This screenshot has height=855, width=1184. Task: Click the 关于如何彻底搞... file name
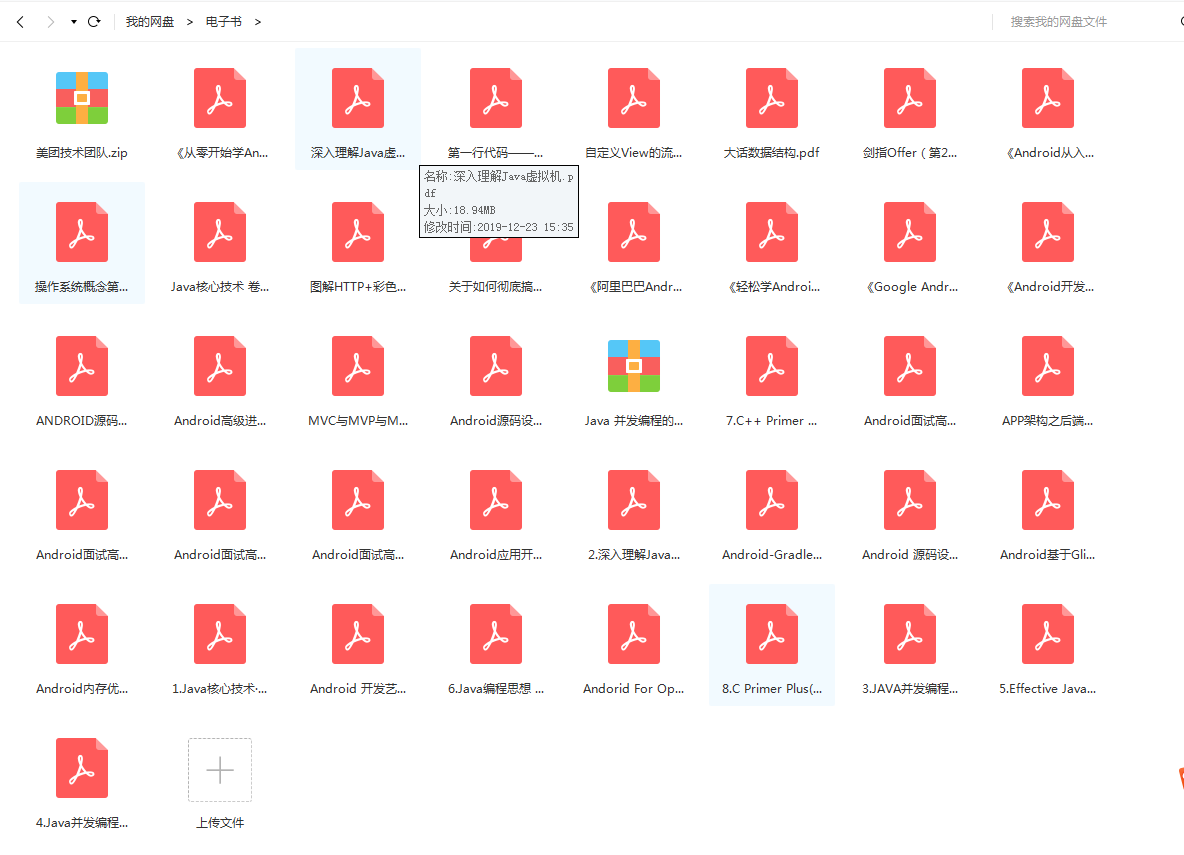click(x=495, y=286)
